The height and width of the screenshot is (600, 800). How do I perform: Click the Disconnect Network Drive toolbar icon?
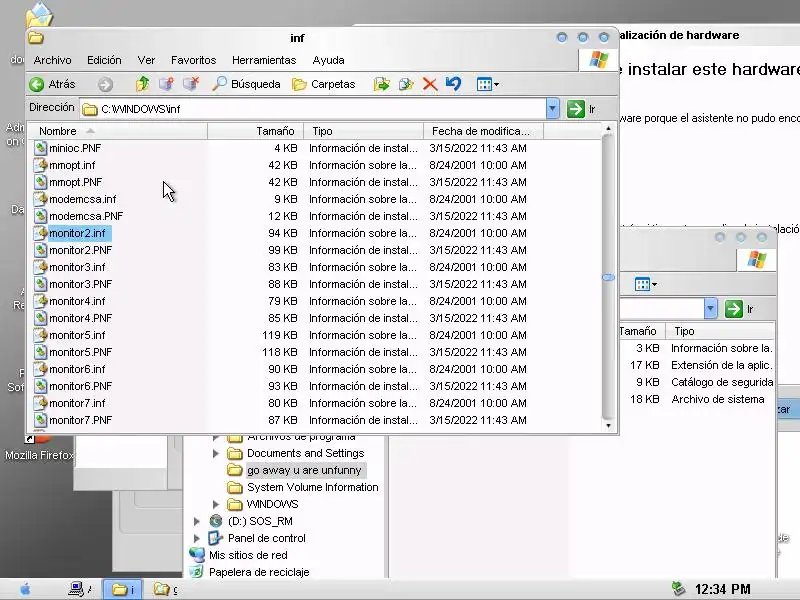[x=191, y=84]
